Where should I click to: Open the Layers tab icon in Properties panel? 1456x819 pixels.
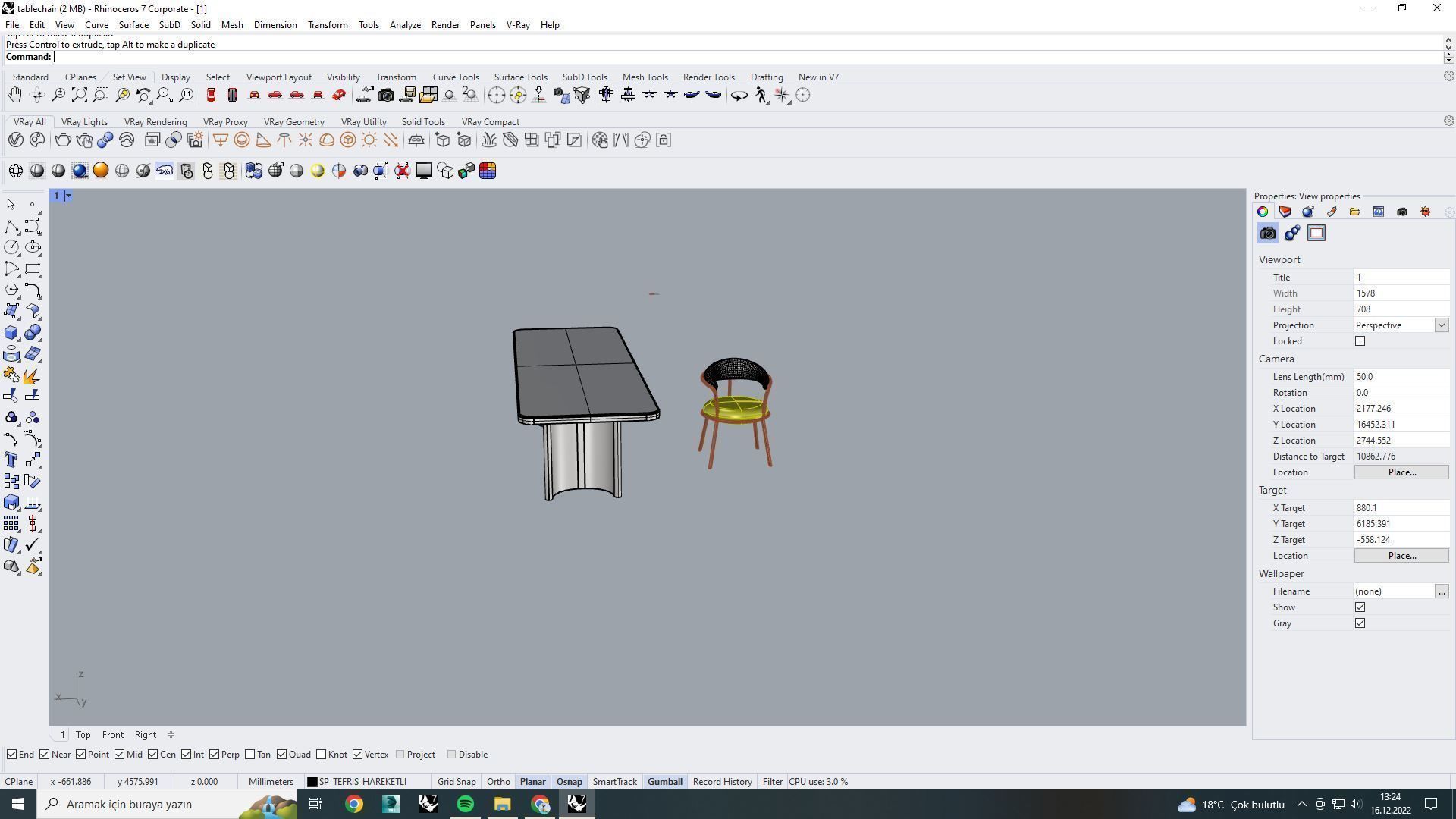[x=1285, y=212]
